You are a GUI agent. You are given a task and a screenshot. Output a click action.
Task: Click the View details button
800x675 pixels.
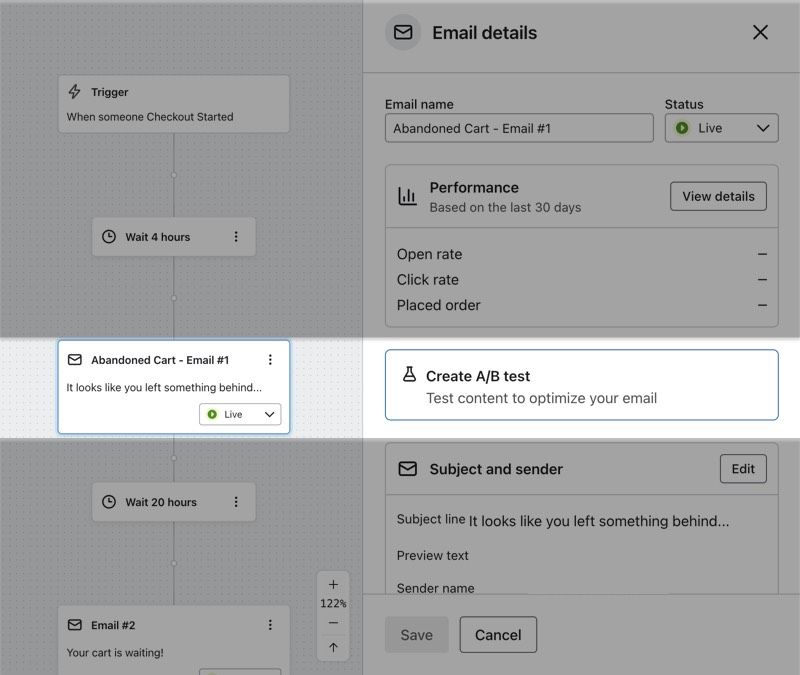pyautogui.click(x=718, y=196)
